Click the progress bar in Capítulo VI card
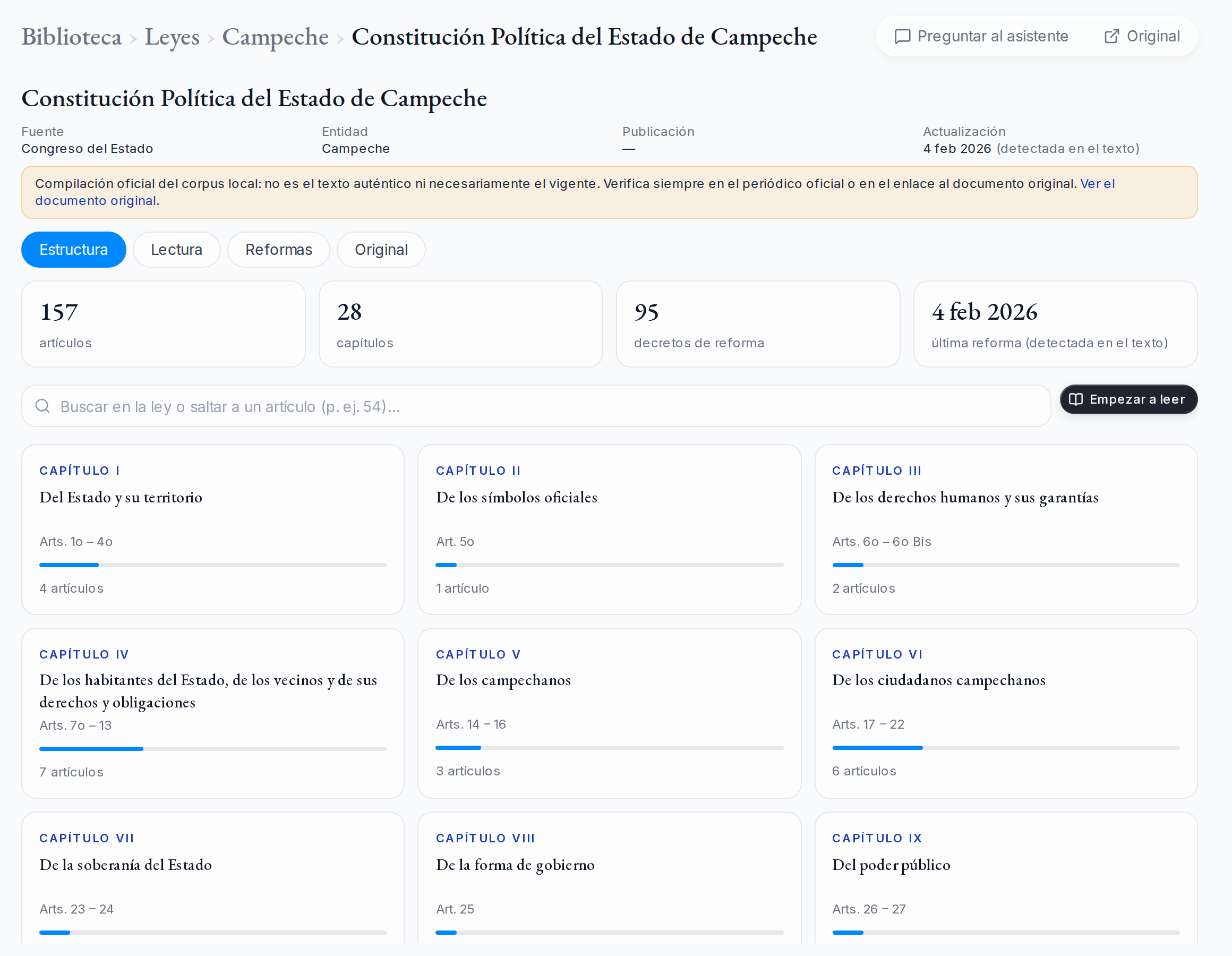Image resolution: width=1232 pixels, height=956 pixels. pos(1006,748)
